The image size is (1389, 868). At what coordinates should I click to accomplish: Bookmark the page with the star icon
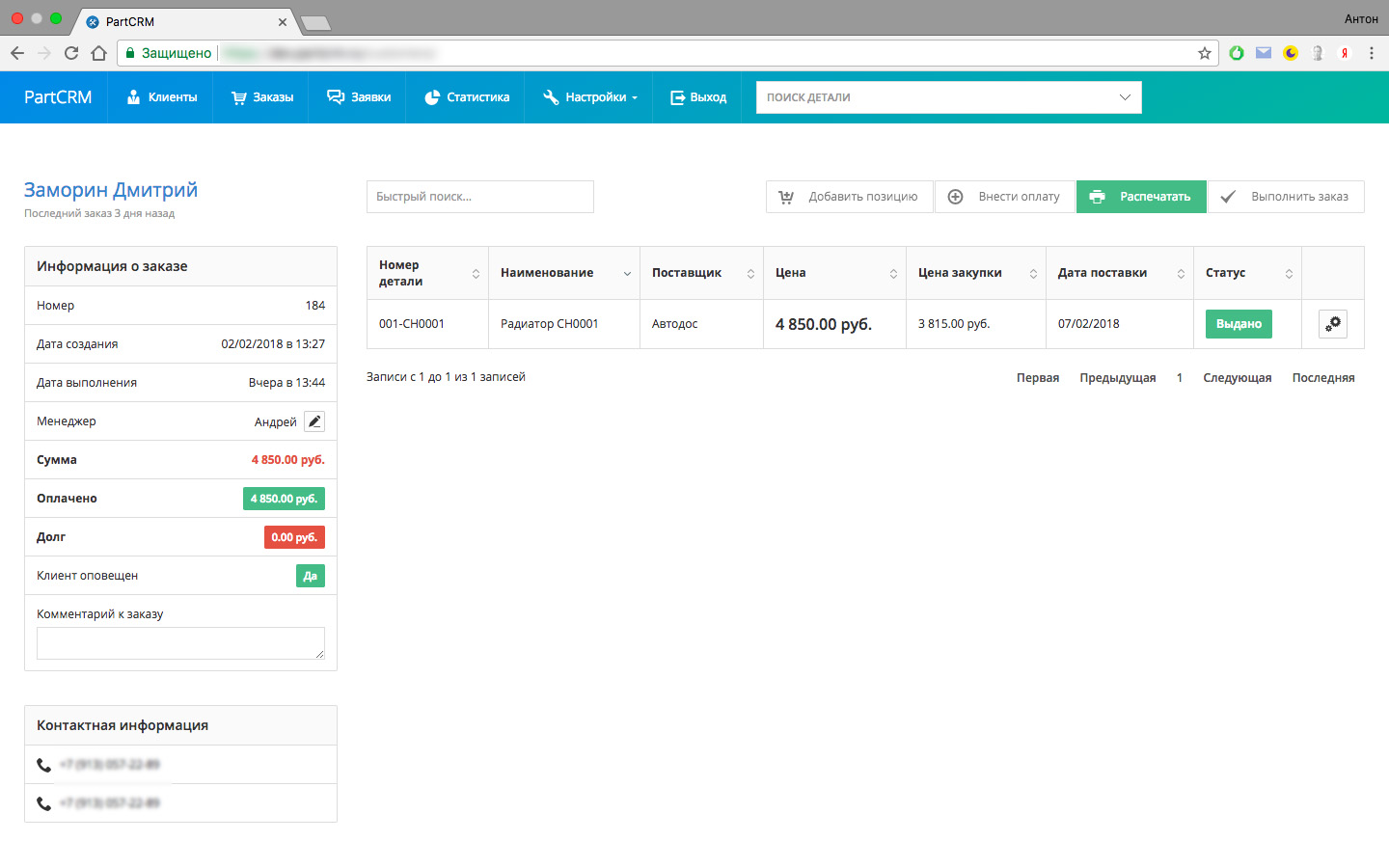pos(1204,53)
